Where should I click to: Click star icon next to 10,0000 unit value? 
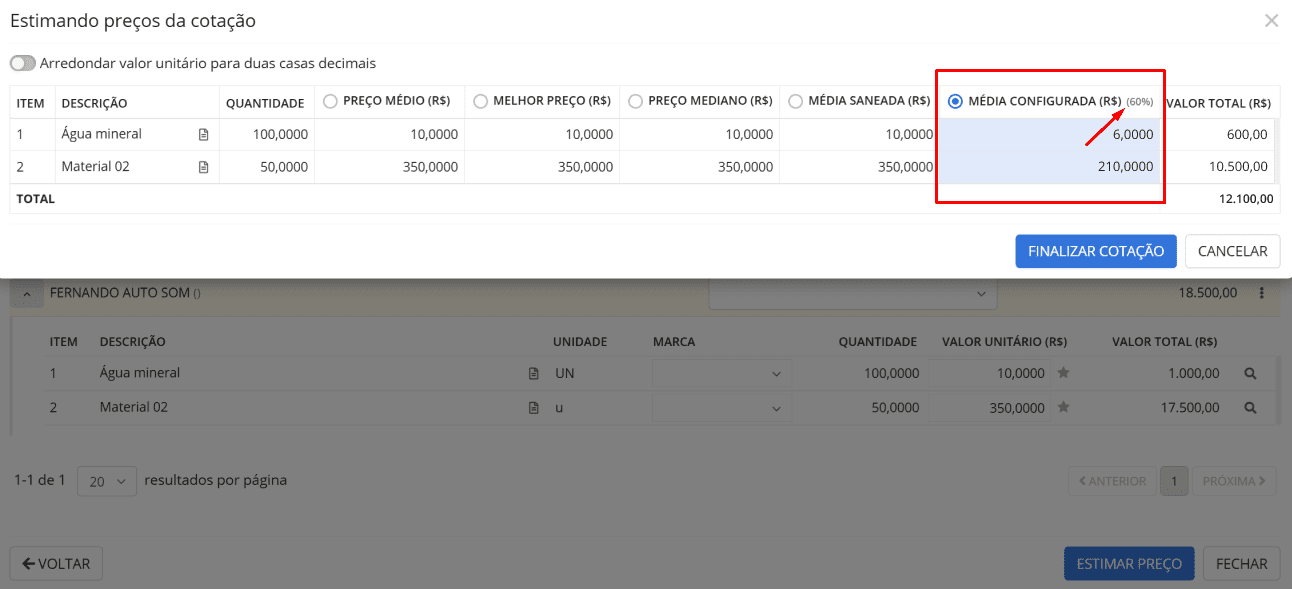pyautogui.click(x=1064, y=373)
